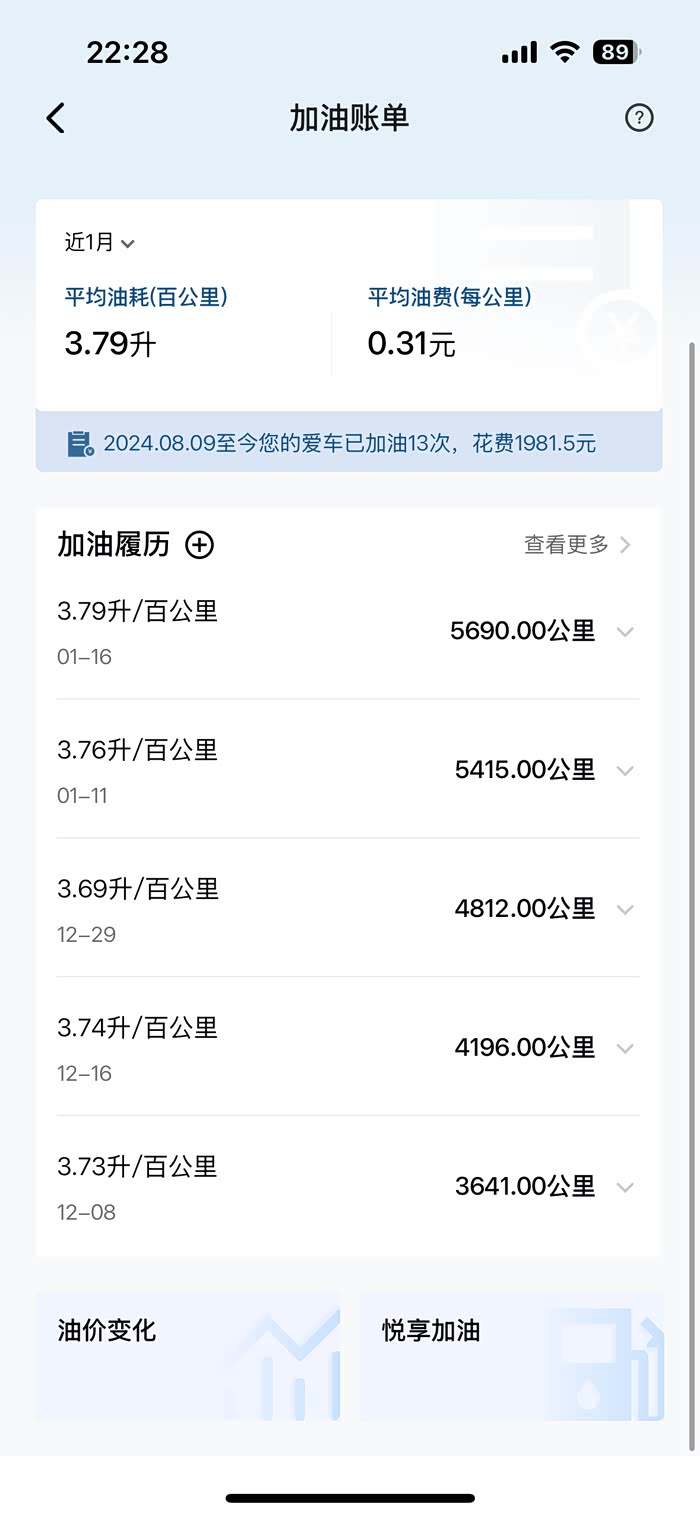Add a new refuel record with plus icon

coord(200,545)
